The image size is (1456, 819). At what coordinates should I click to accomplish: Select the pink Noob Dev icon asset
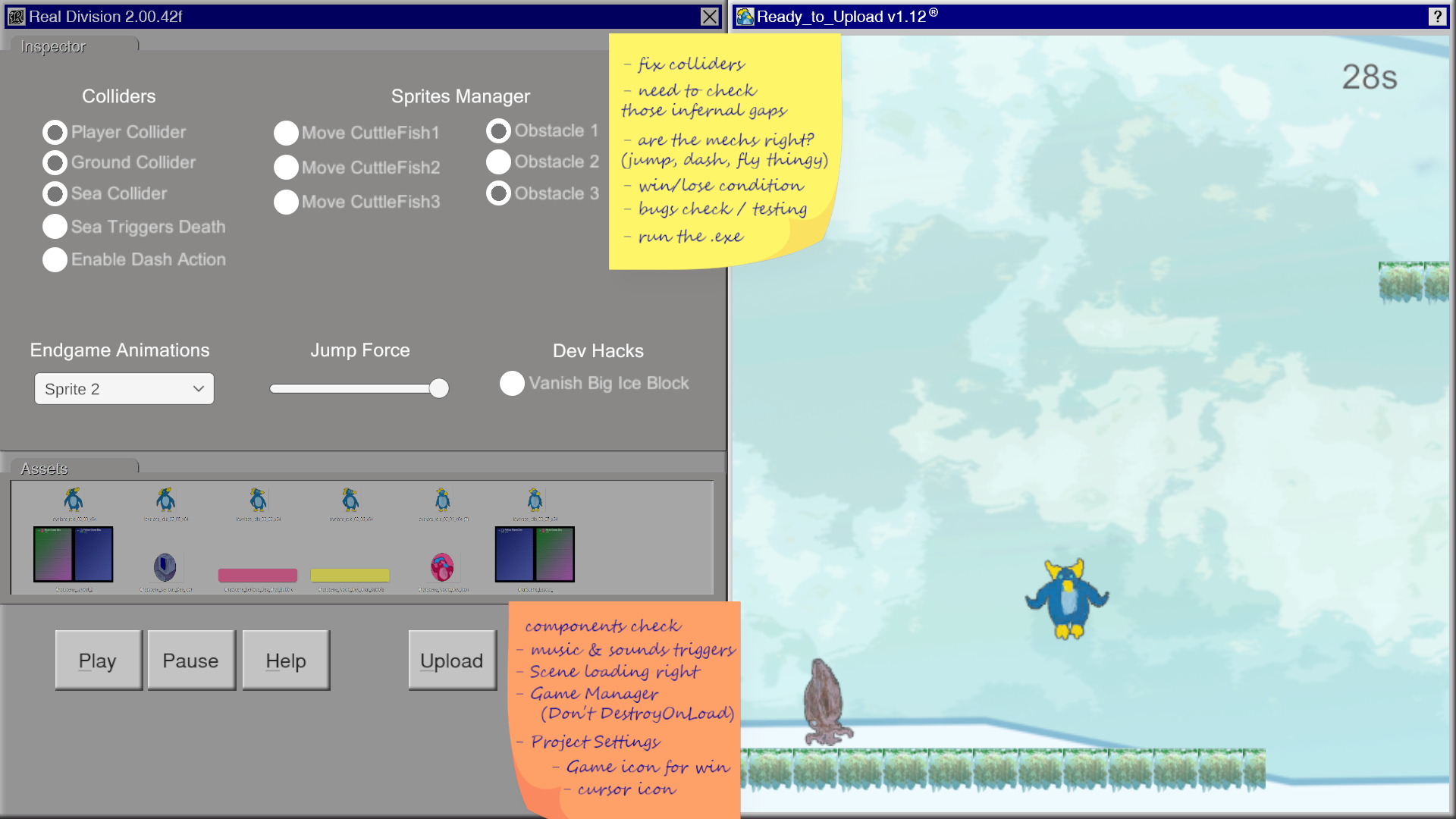[x=442, y=567]
